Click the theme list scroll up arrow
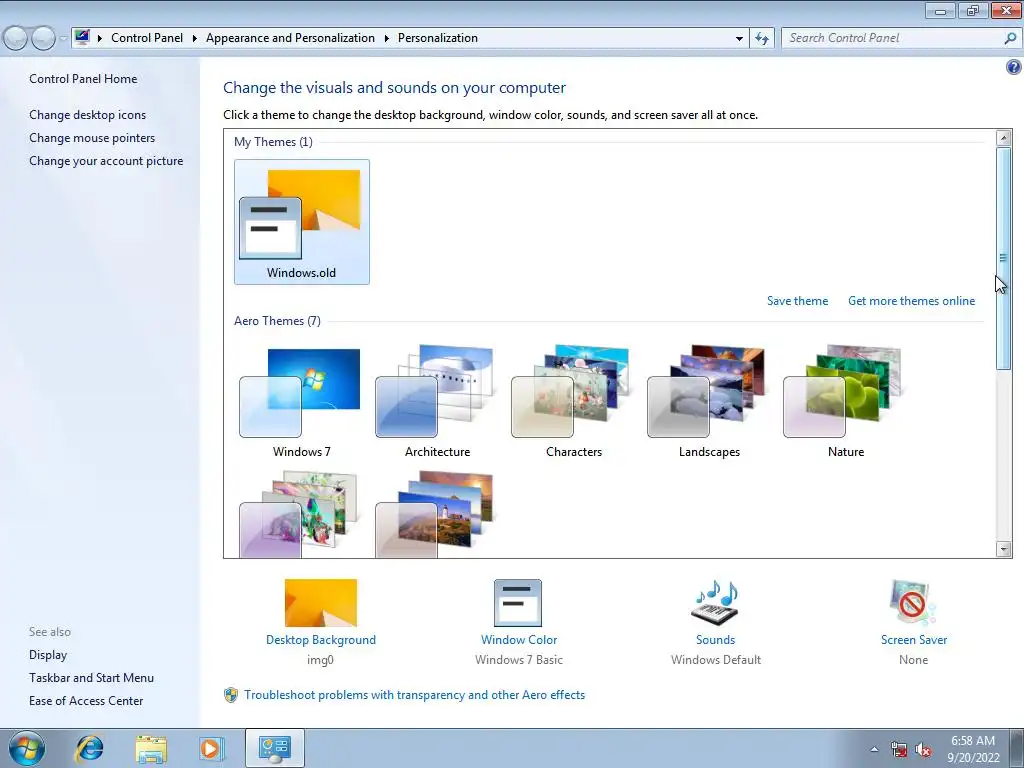This screenshot has height=768, width=1024. tap(1004, 138)
